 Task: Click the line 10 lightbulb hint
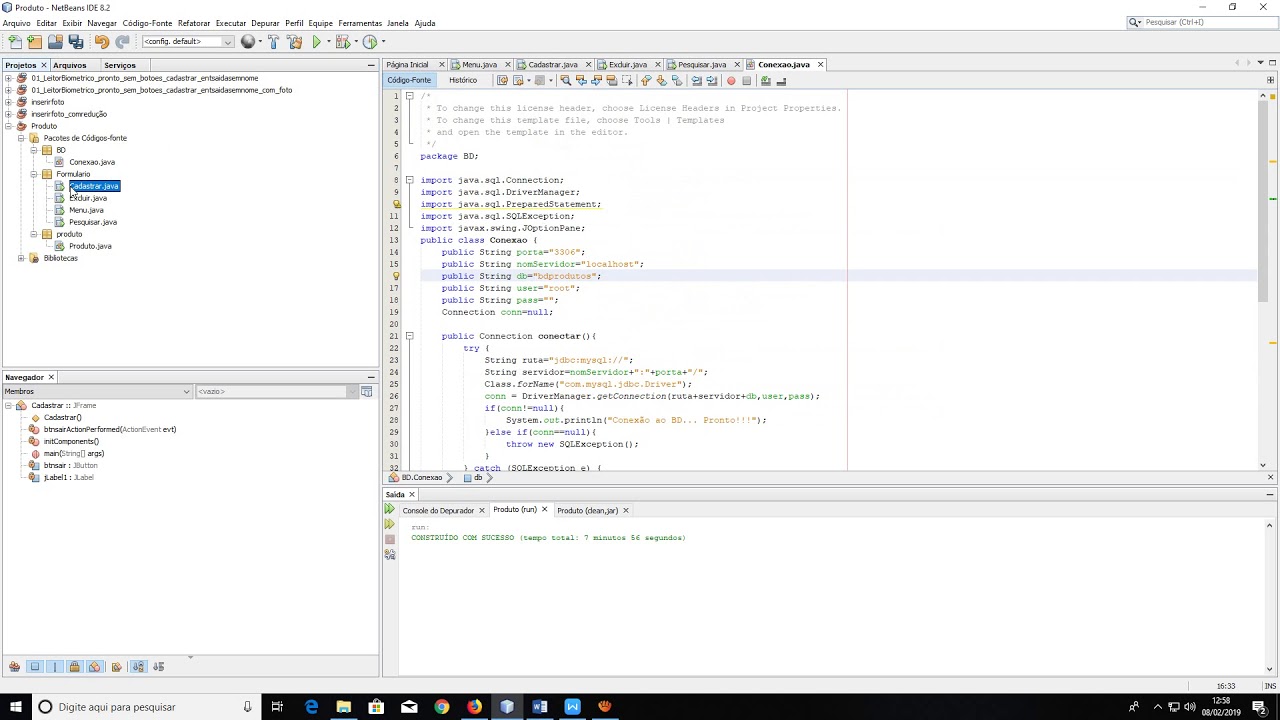click(x=396, y=204)
